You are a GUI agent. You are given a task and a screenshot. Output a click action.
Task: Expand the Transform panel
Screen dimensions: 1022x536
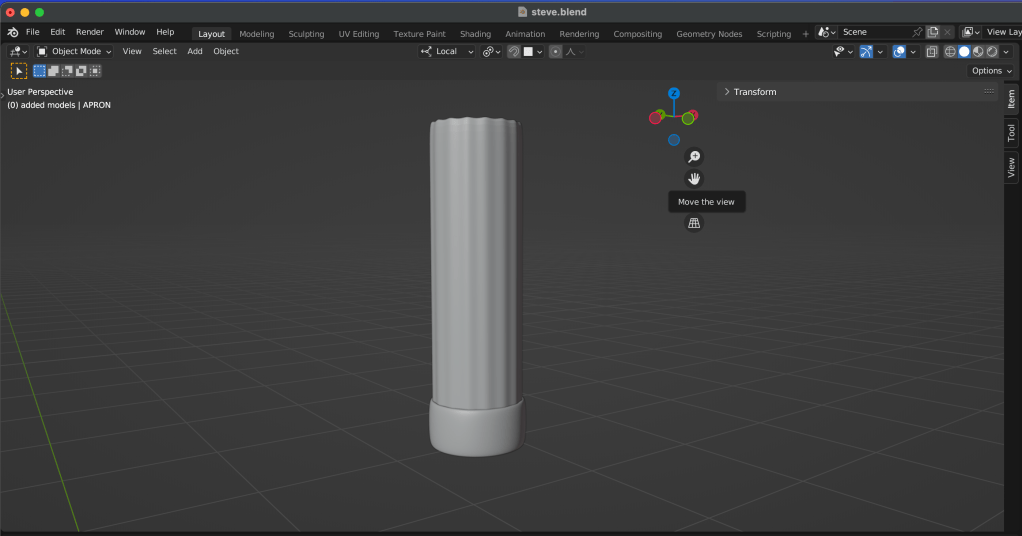pos(755,92)
